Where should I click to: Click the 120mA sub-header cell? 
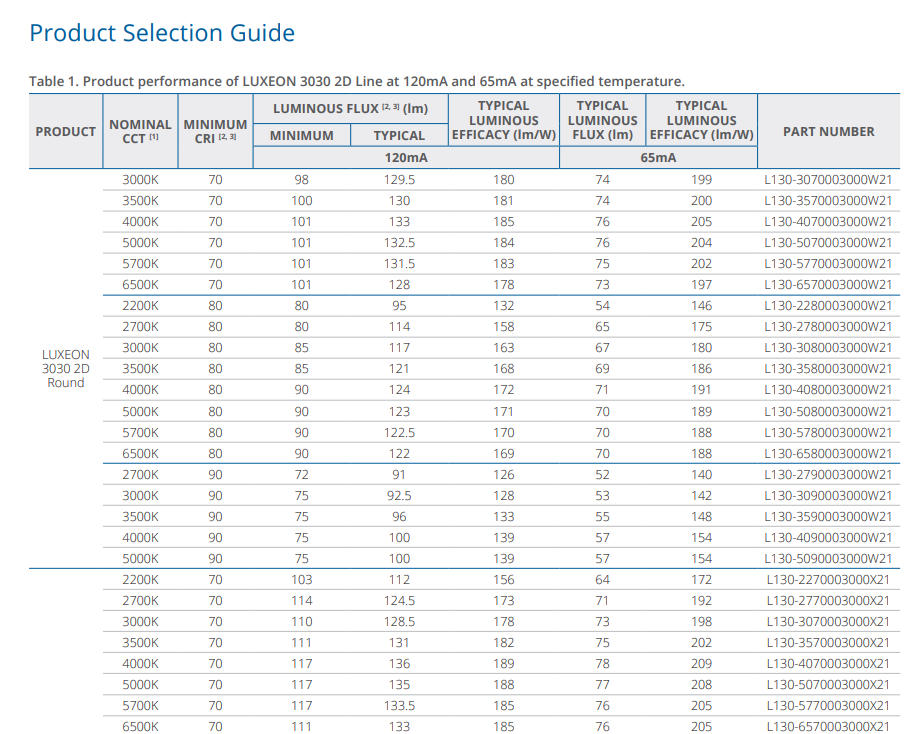pos(405,158)
